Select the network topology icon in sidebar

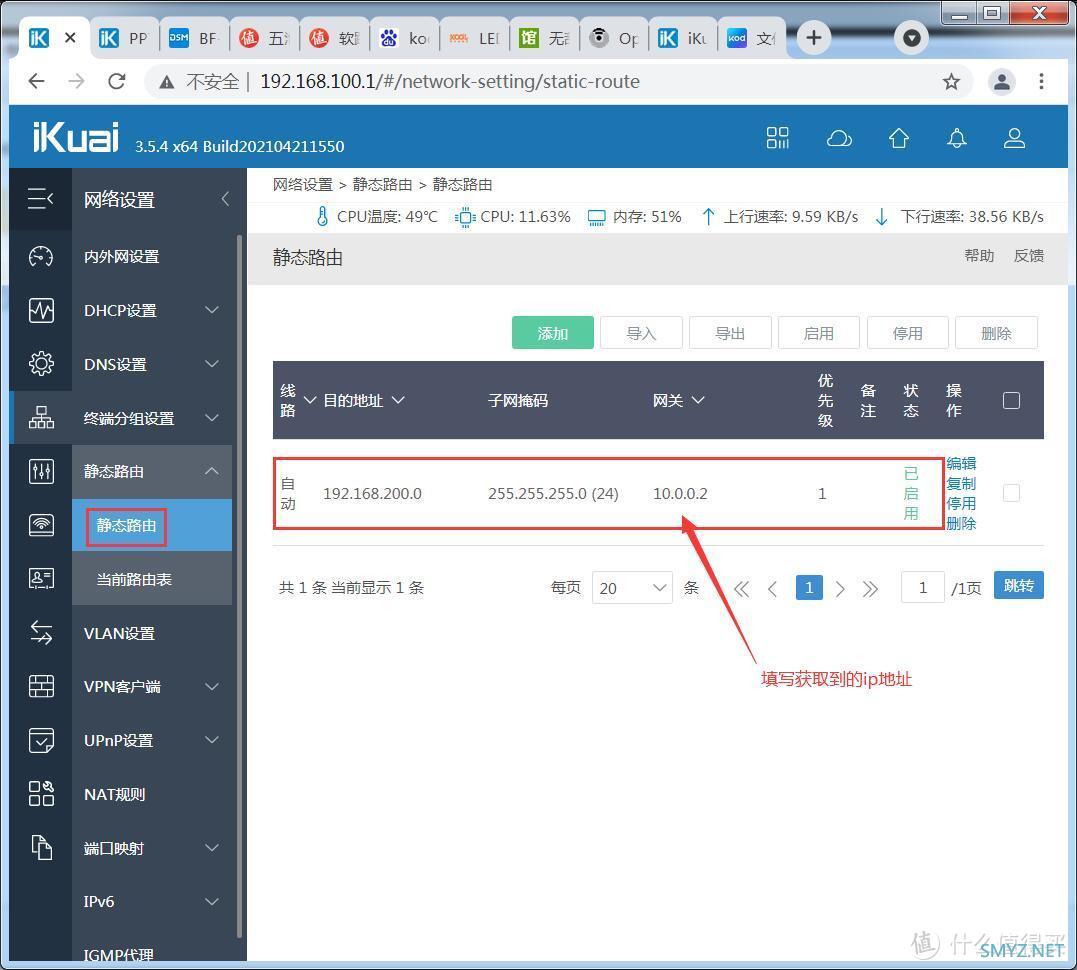[41, 417]
